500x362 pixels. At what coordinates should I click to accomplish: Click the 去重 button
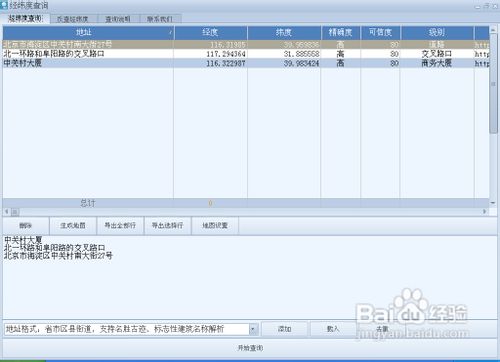(x=382, y=329)
